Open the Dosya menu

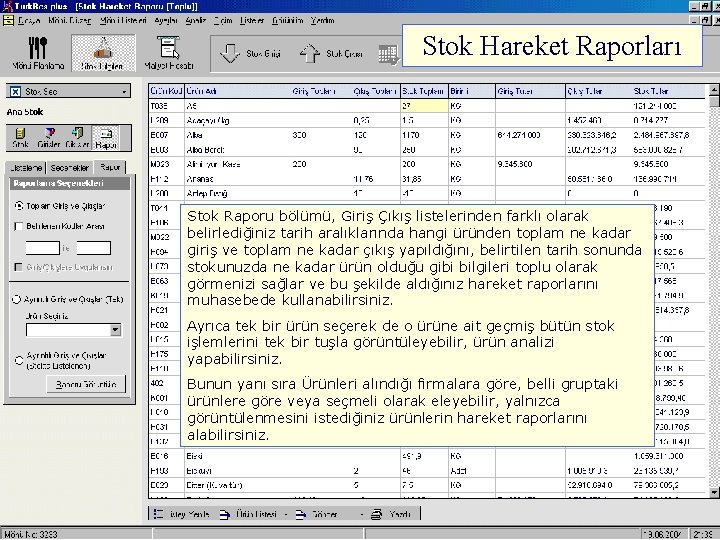[x=29, y=21]
